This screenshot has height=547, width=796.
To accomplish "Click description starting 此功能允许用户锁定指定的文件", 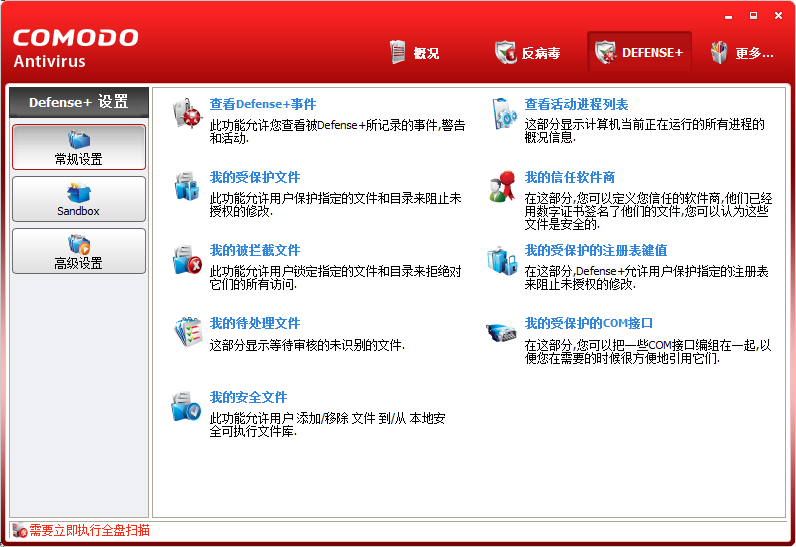I will (336, 278).
